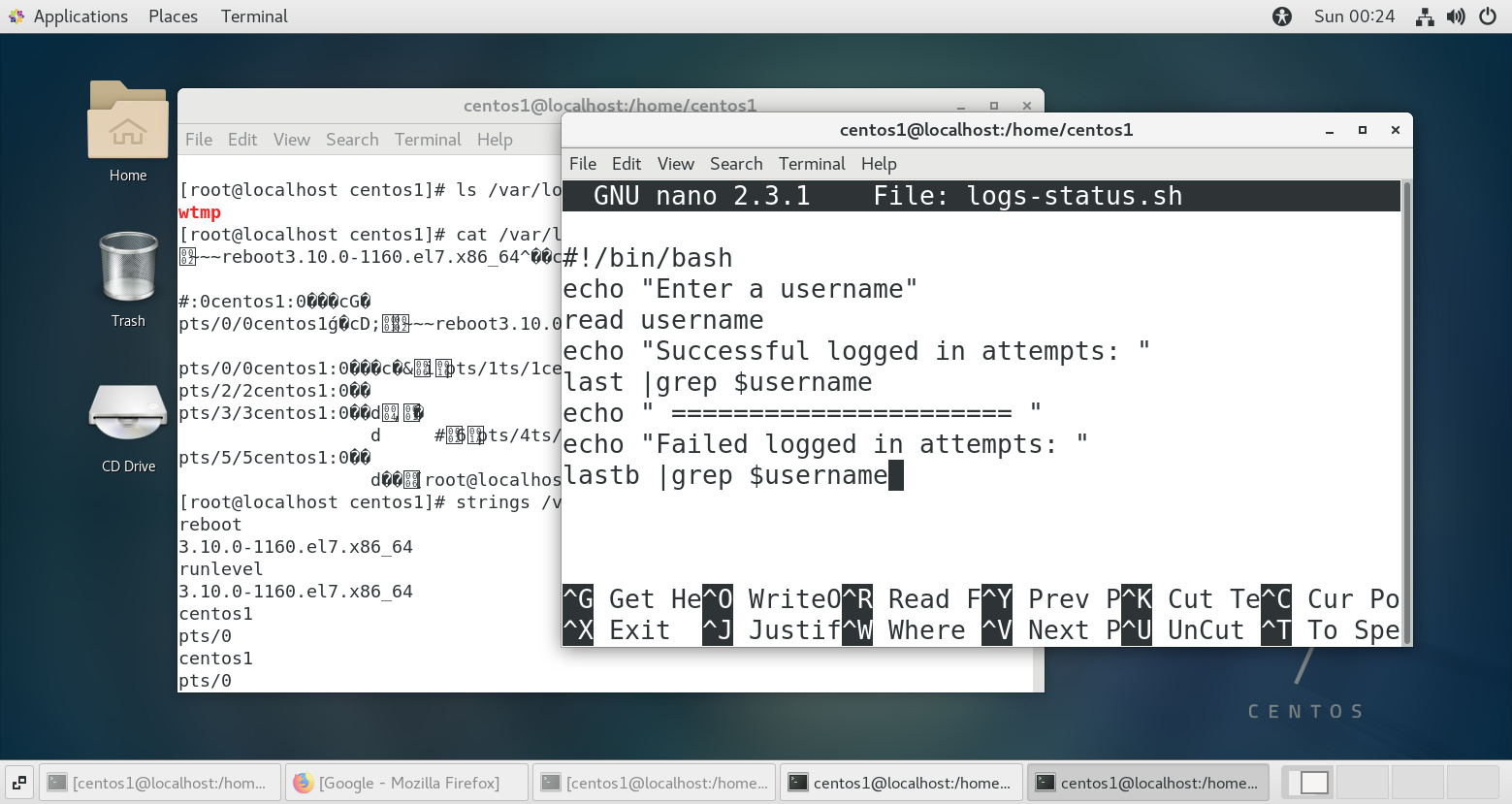Open Edit menu in background terminal window

(x=242, y=140)
